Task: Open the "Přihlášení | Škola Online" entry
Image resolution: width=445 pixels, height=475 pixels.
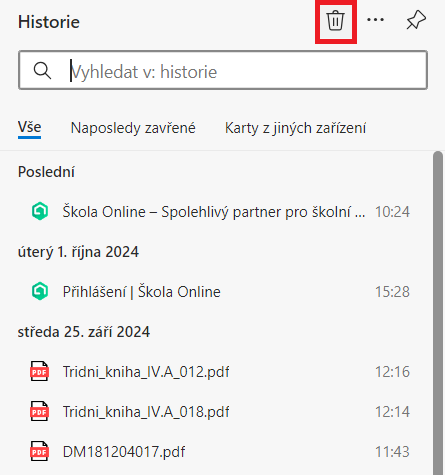Action: click(x=220, y=292)
